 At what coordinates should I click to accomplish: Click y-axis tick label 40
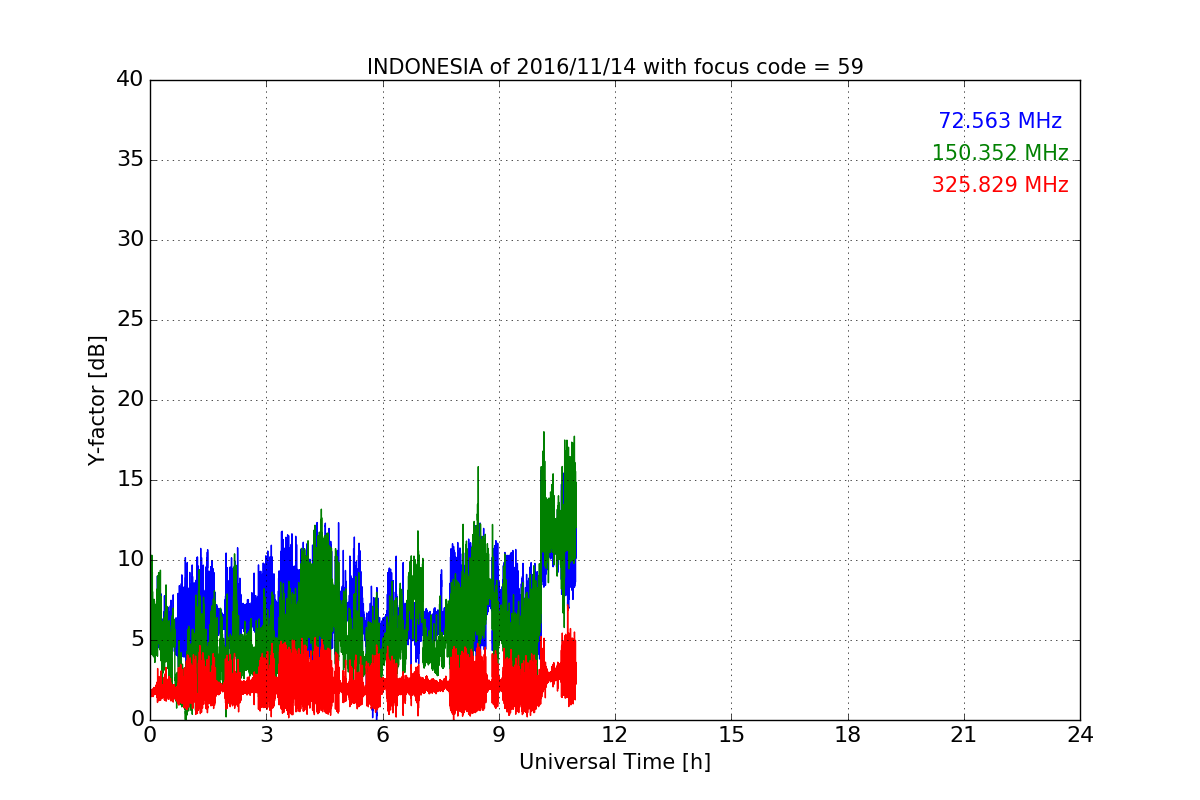click(130, 79)
